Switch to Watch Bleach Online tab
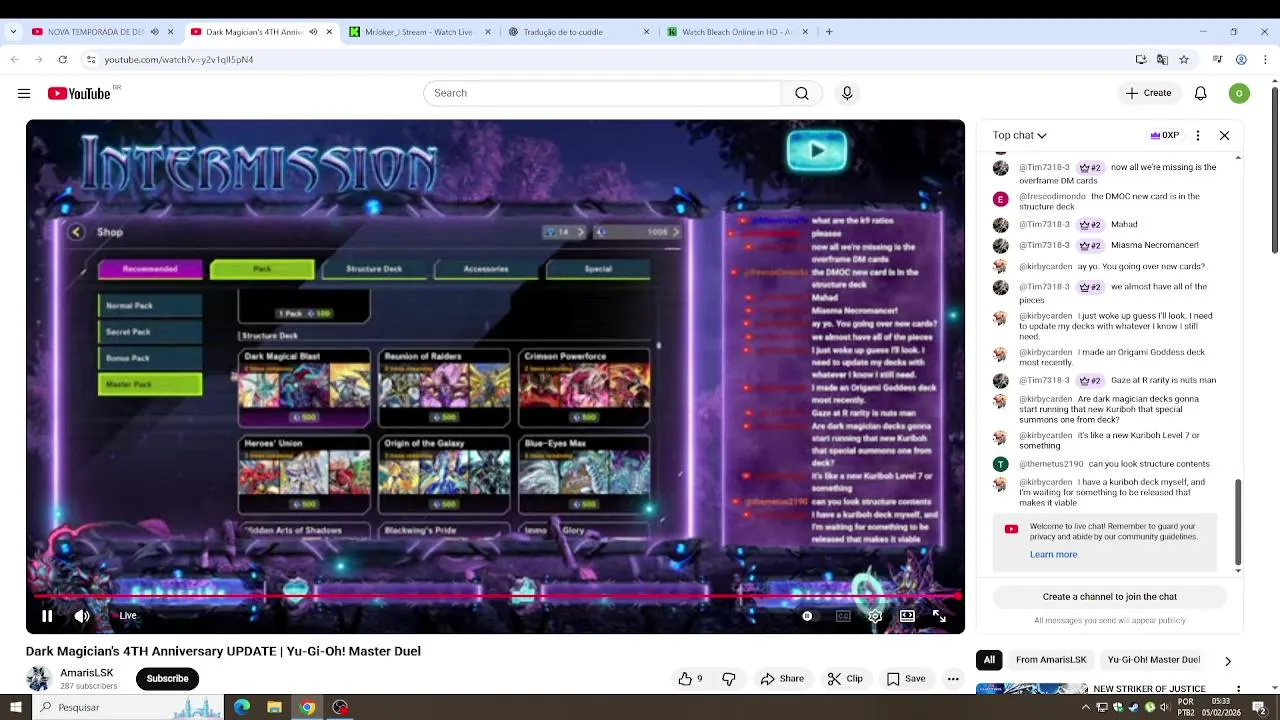This screenshot has height=720, width=1280. (x=737, y=32)
